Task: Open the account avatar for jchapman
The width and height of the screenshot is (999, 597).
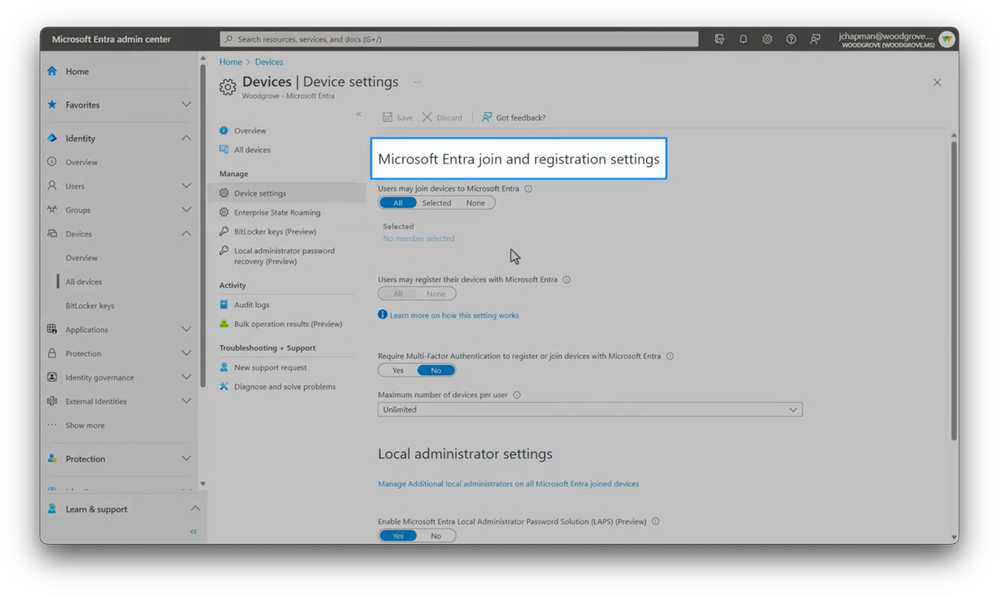Action: (x=947, y=39)
